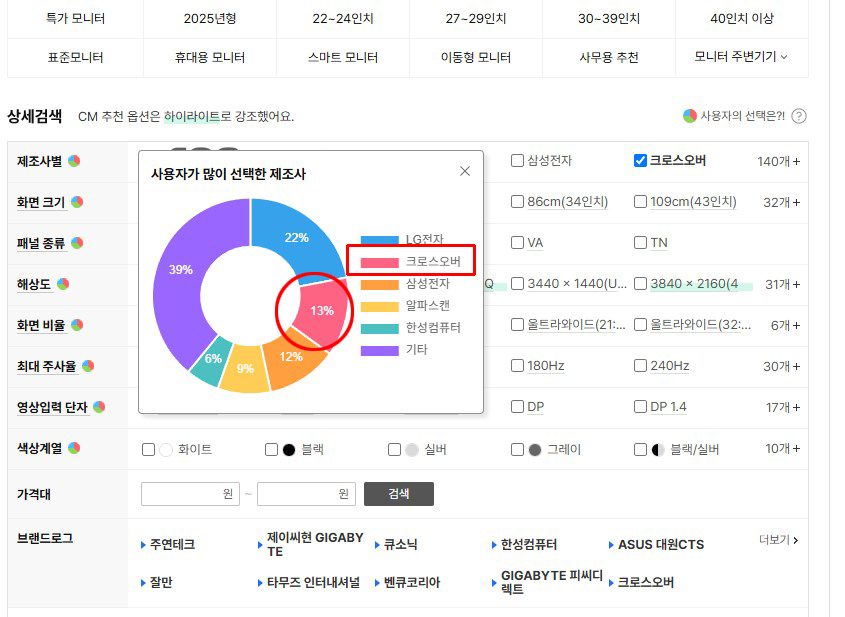Click pie chart icon beside 최대 주사율
This screenshot has width=845, height=617.
(88, 366)
